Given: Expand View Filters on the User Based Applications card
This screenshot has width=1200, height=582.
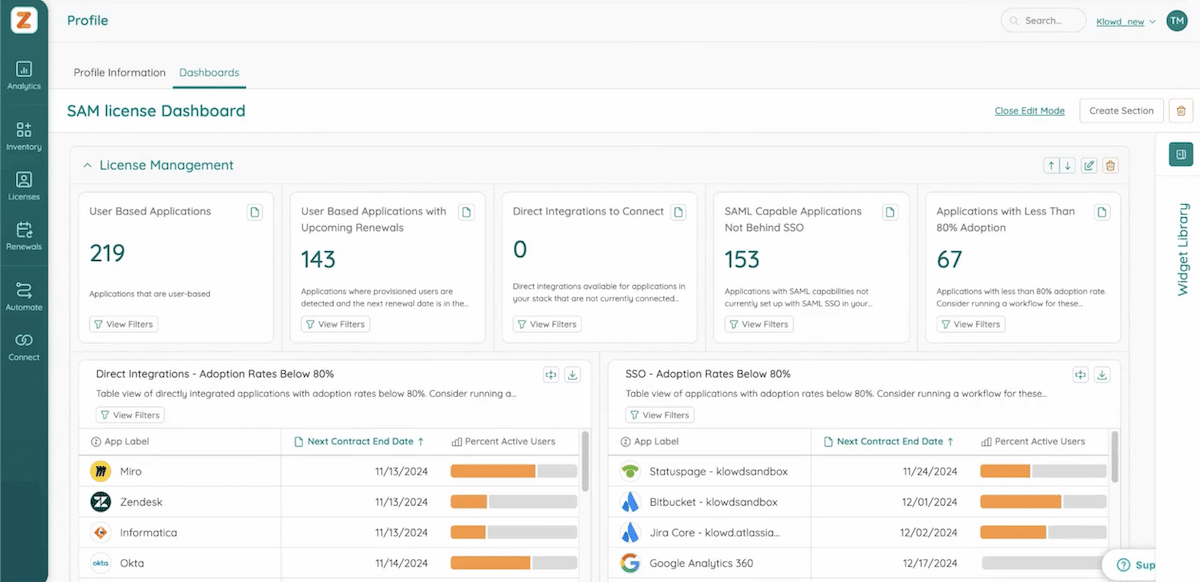Looking at the screenshot, I should 122,323.
